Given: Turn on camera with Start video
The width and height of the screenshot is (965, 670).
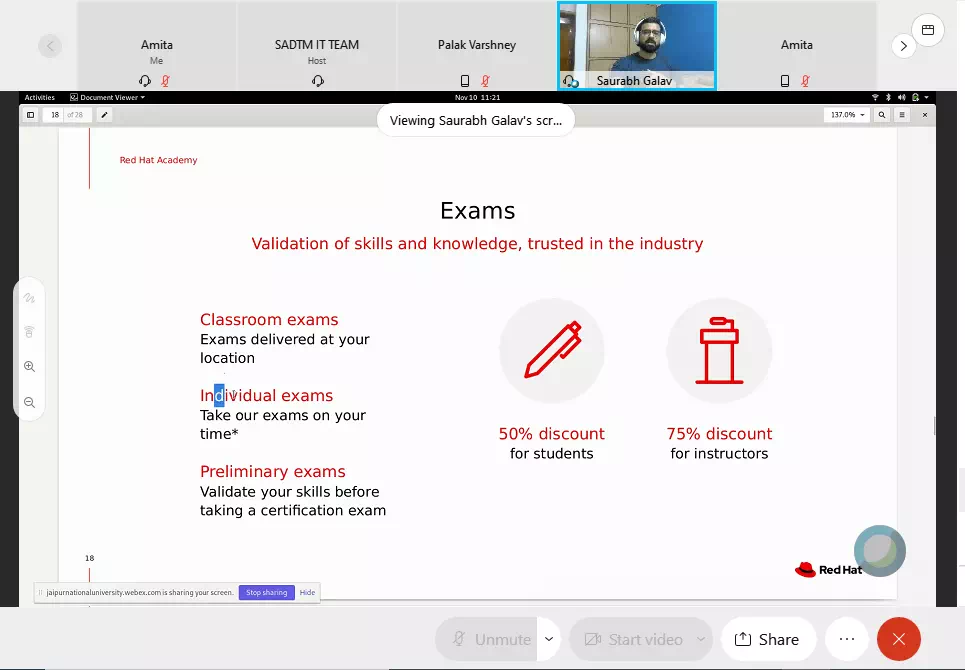Looking at the screenshot, I should [x=633, y=639].
